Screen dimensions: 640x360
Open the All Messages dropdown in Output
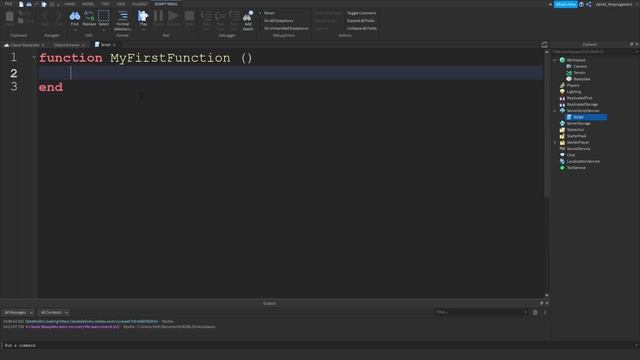(x=18, y=313)
